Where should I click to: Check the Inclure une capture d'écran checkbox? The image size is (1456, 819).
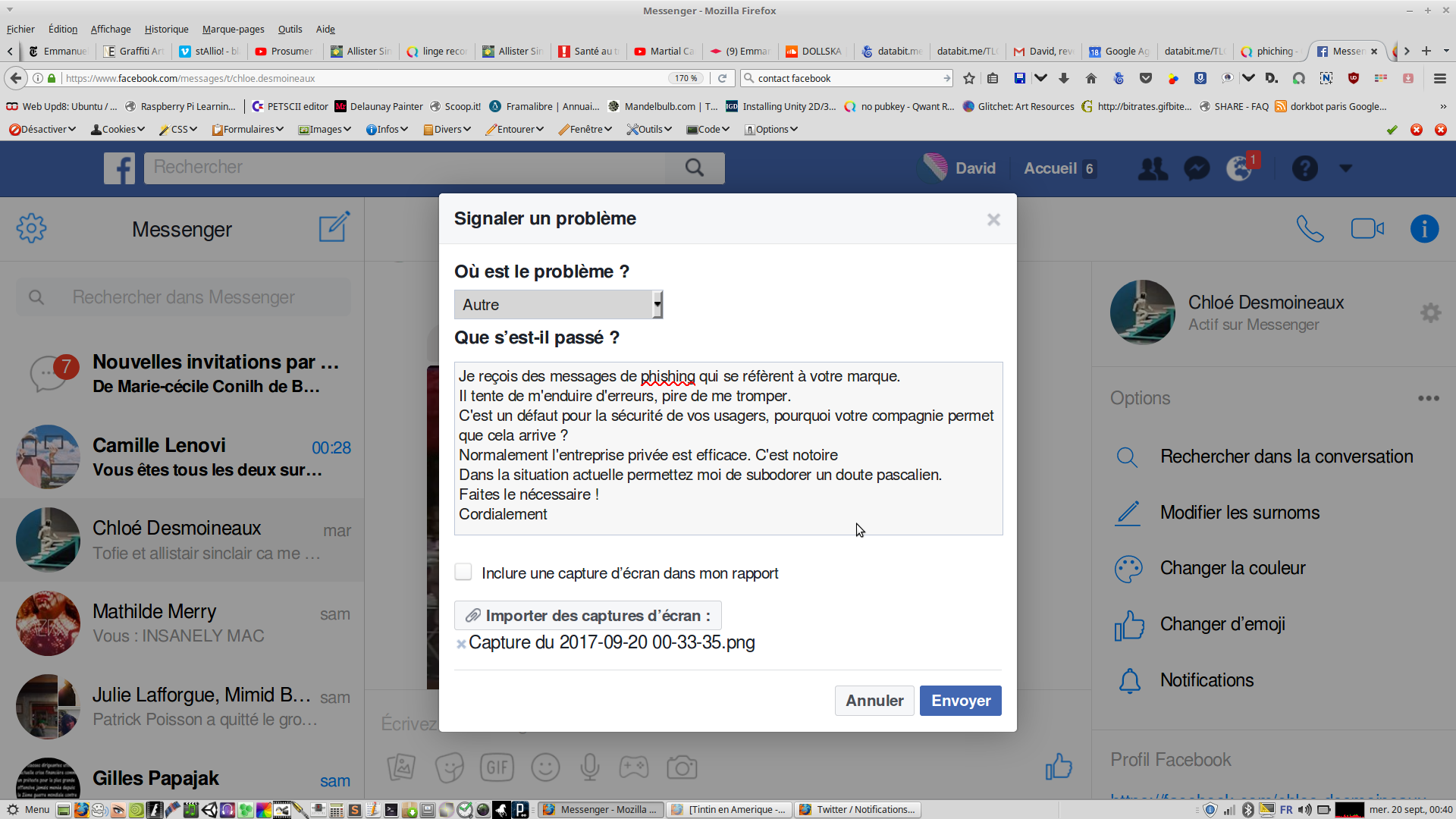463,572
